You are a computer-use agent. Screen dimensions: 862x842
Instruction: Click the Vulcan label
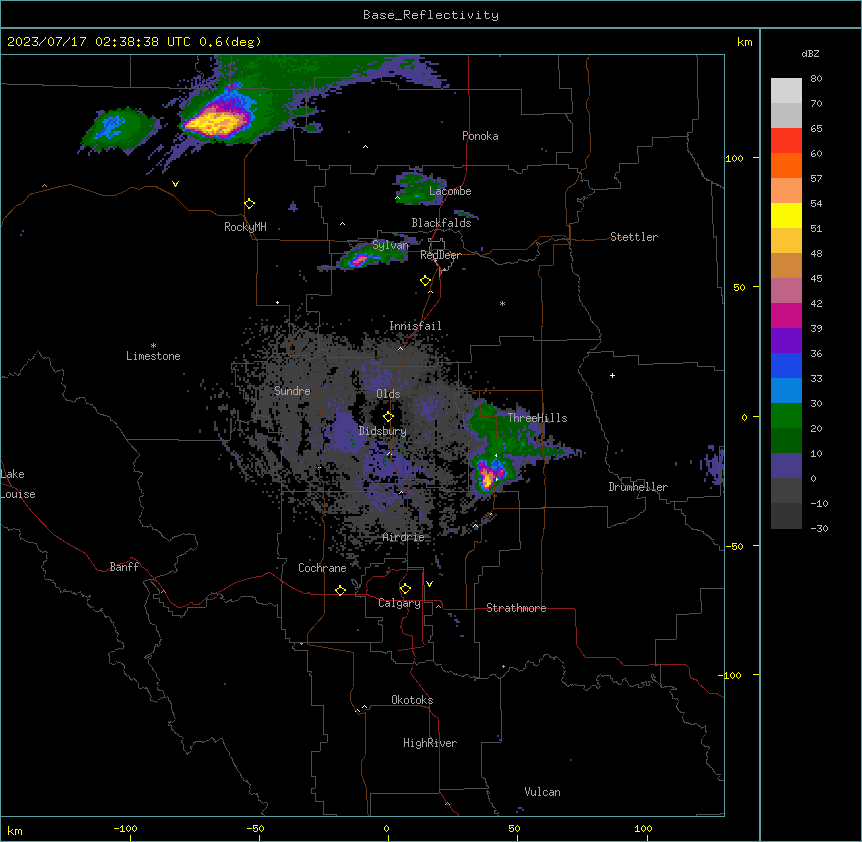coord(542,792)
